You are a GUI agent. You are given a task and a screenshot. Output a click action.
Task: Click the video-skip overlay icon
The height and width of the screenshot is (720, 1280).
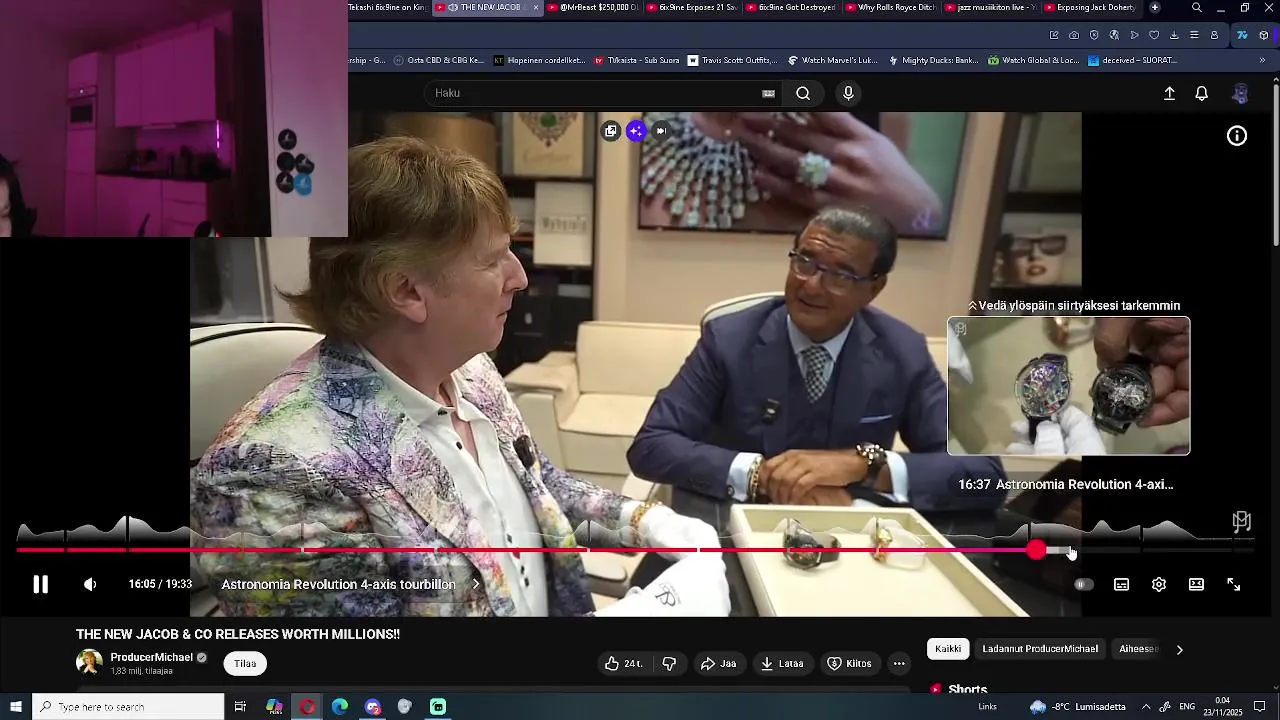coord(661,131)
